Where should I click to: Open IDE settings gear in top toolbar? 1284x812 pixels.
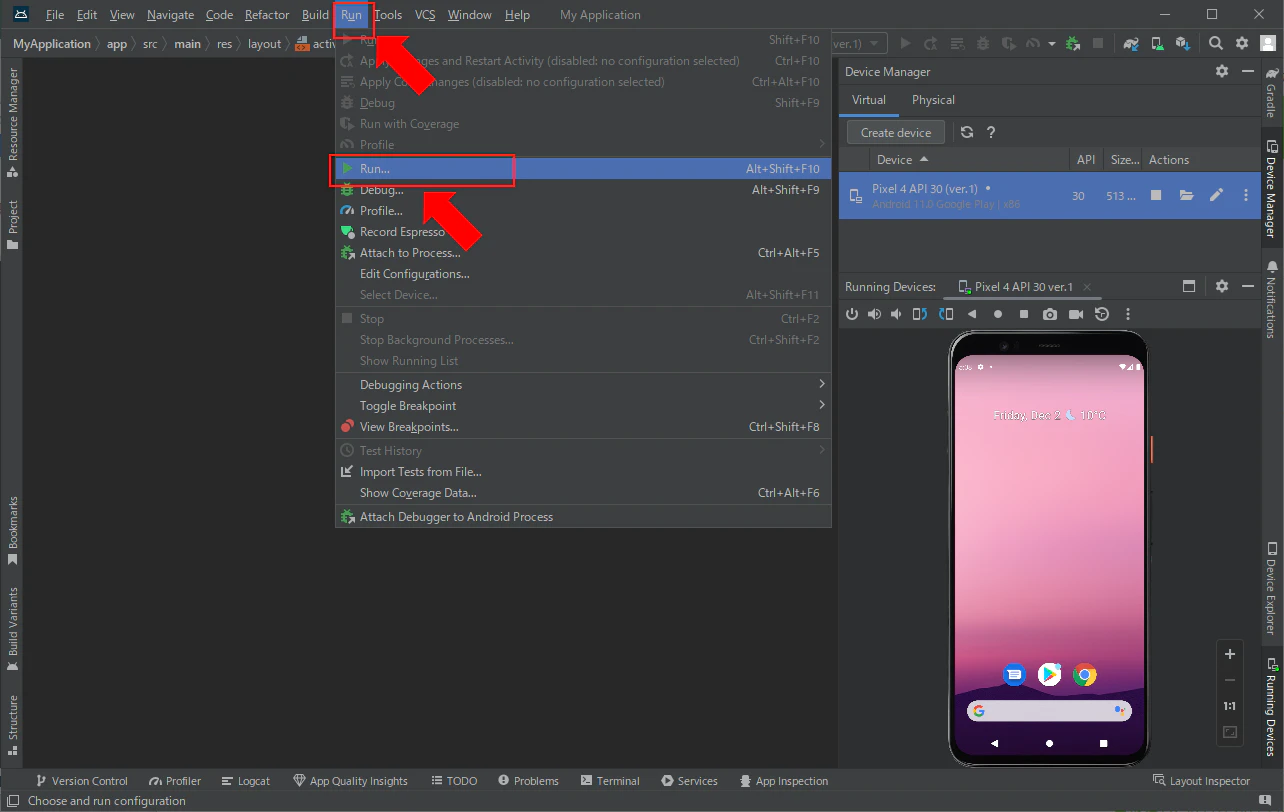(1242, 44)
